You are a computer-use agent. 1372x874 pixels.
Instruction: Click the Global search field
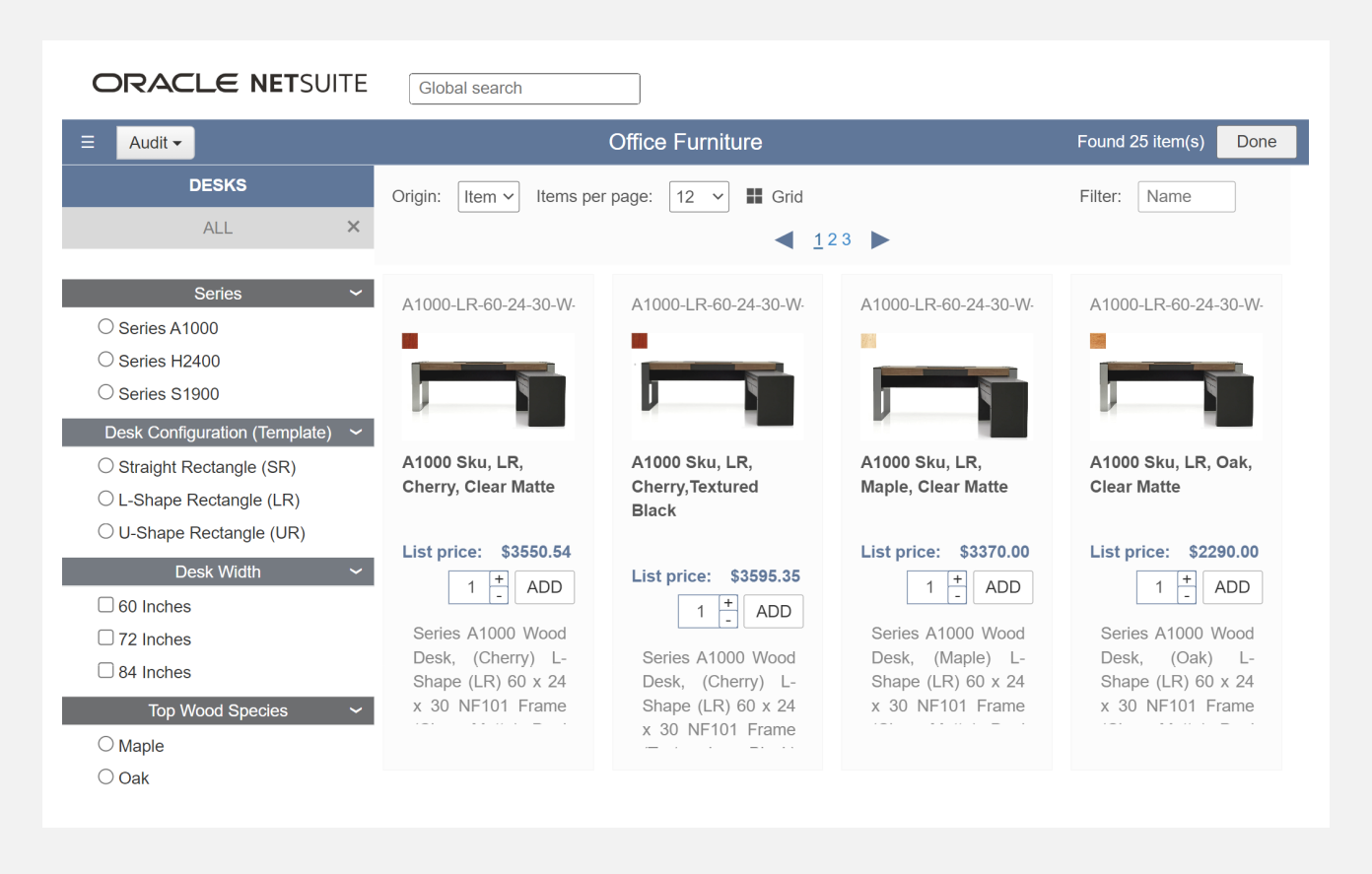point(524,89)
